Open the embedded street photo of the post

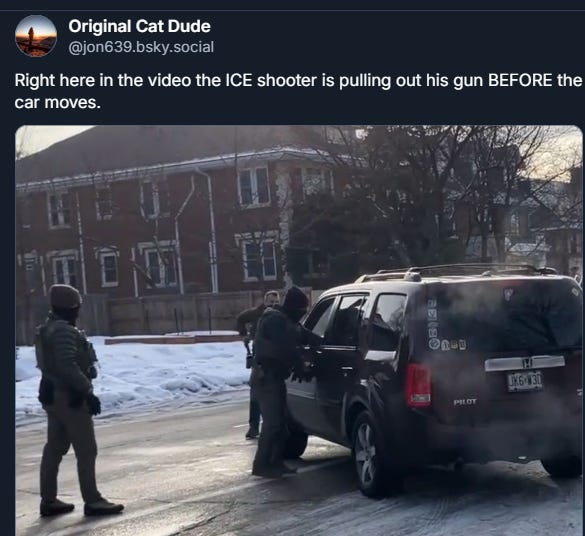pyautogui.click(x=299, y=330)
